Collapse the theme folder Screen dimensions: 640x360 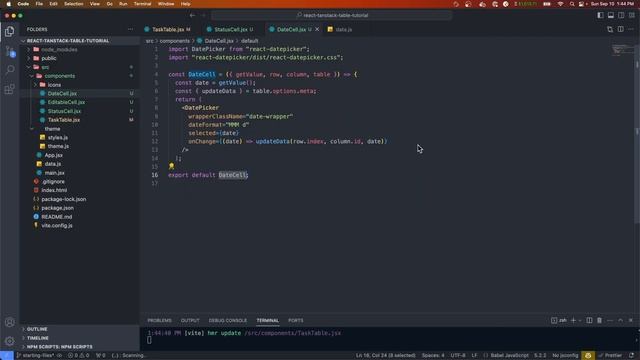(80, 129)
